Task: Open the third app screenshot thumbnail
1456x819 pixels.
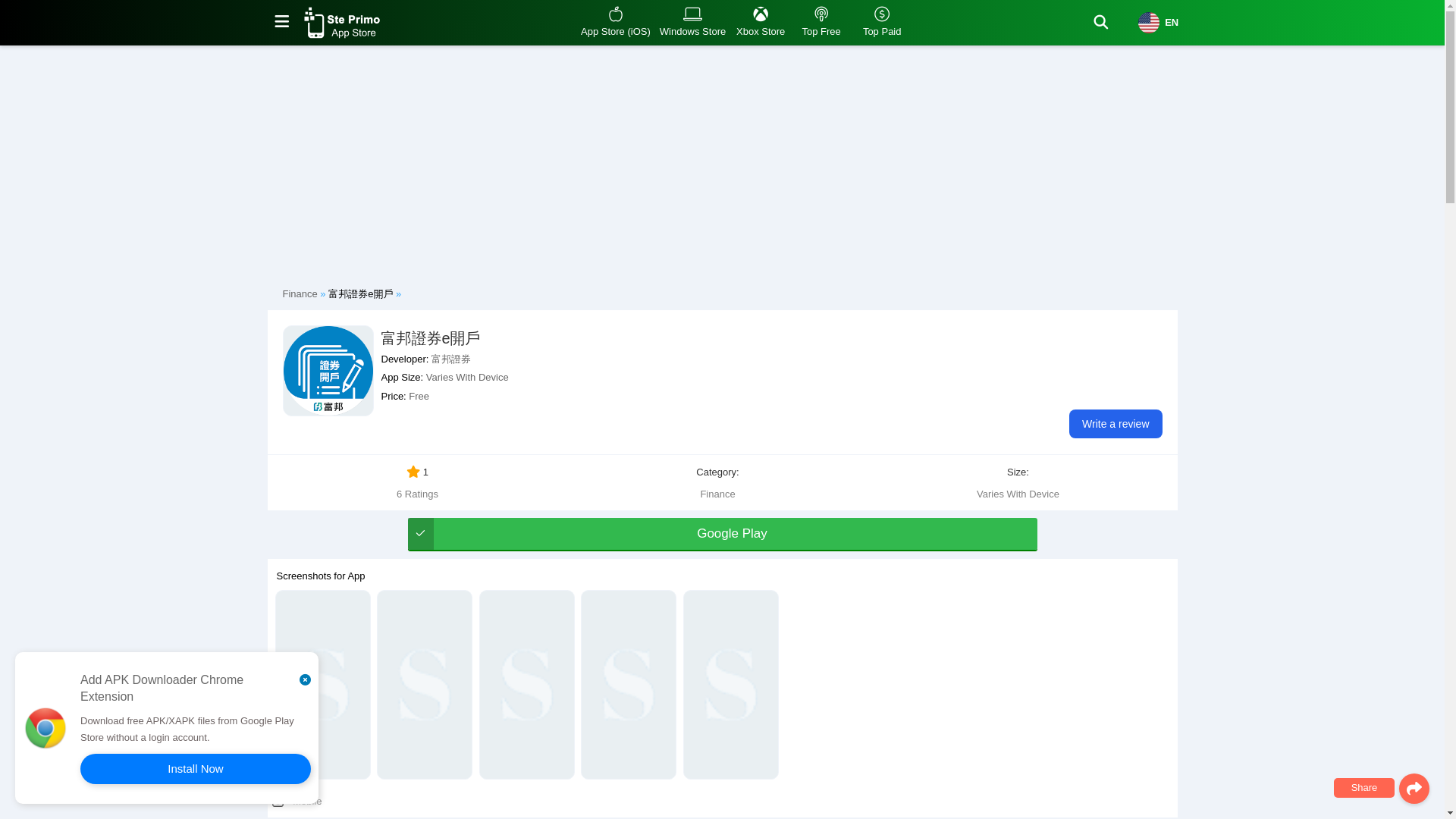Action: 526,685
